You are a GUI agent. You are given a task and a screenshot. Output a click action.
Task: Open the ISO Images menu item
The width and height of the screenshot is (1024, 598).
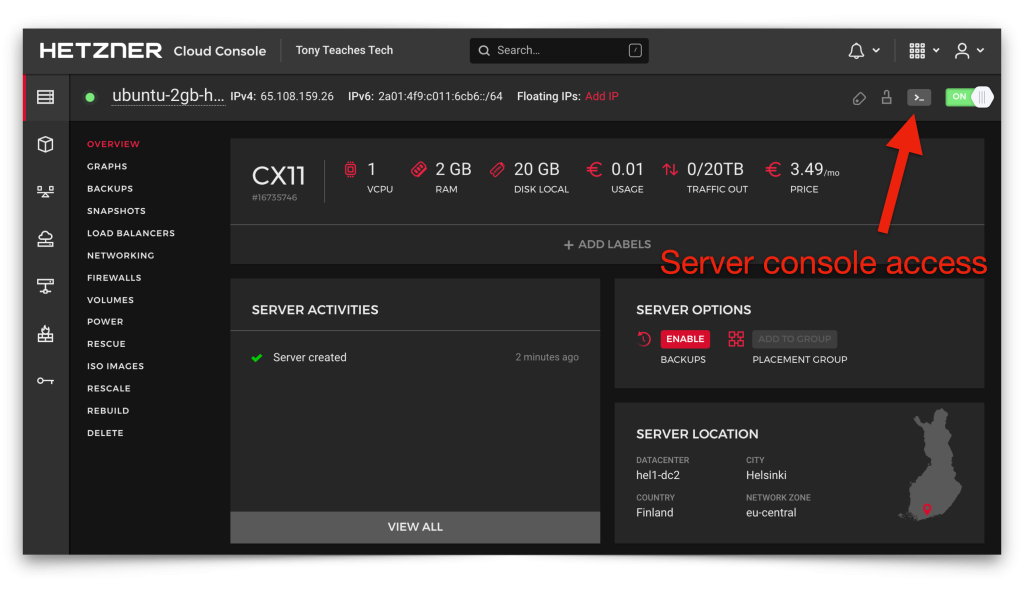(116, 366)
